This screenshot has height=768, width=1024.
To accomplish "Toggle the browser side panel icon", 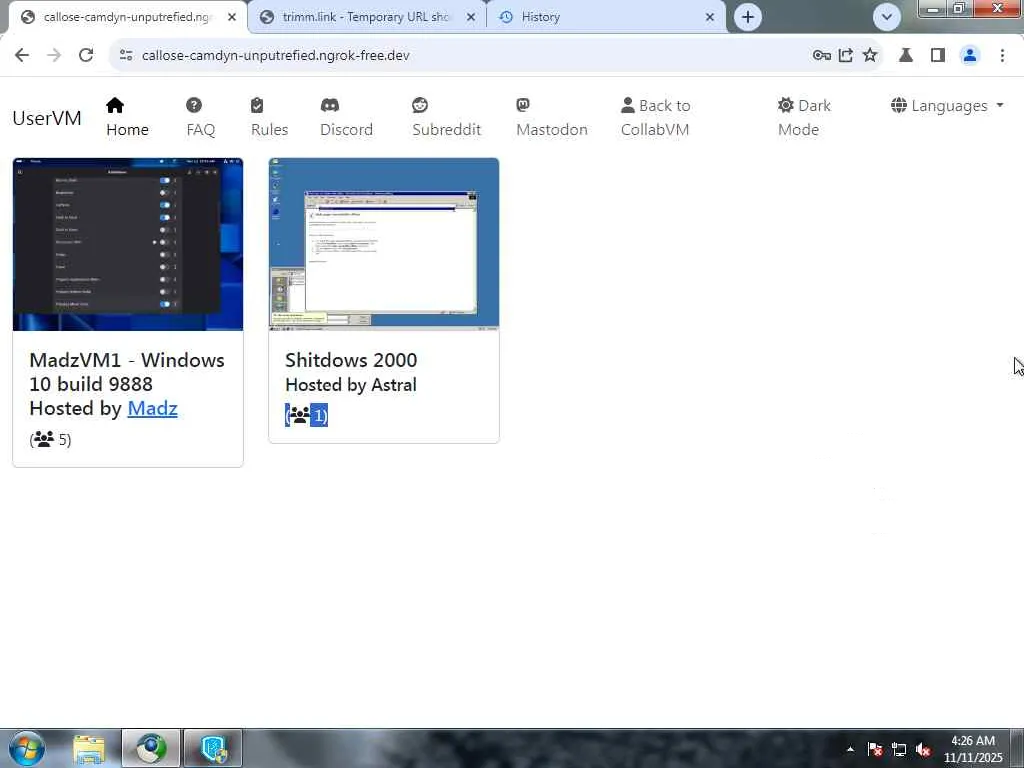I will click(x=938, y=56).
